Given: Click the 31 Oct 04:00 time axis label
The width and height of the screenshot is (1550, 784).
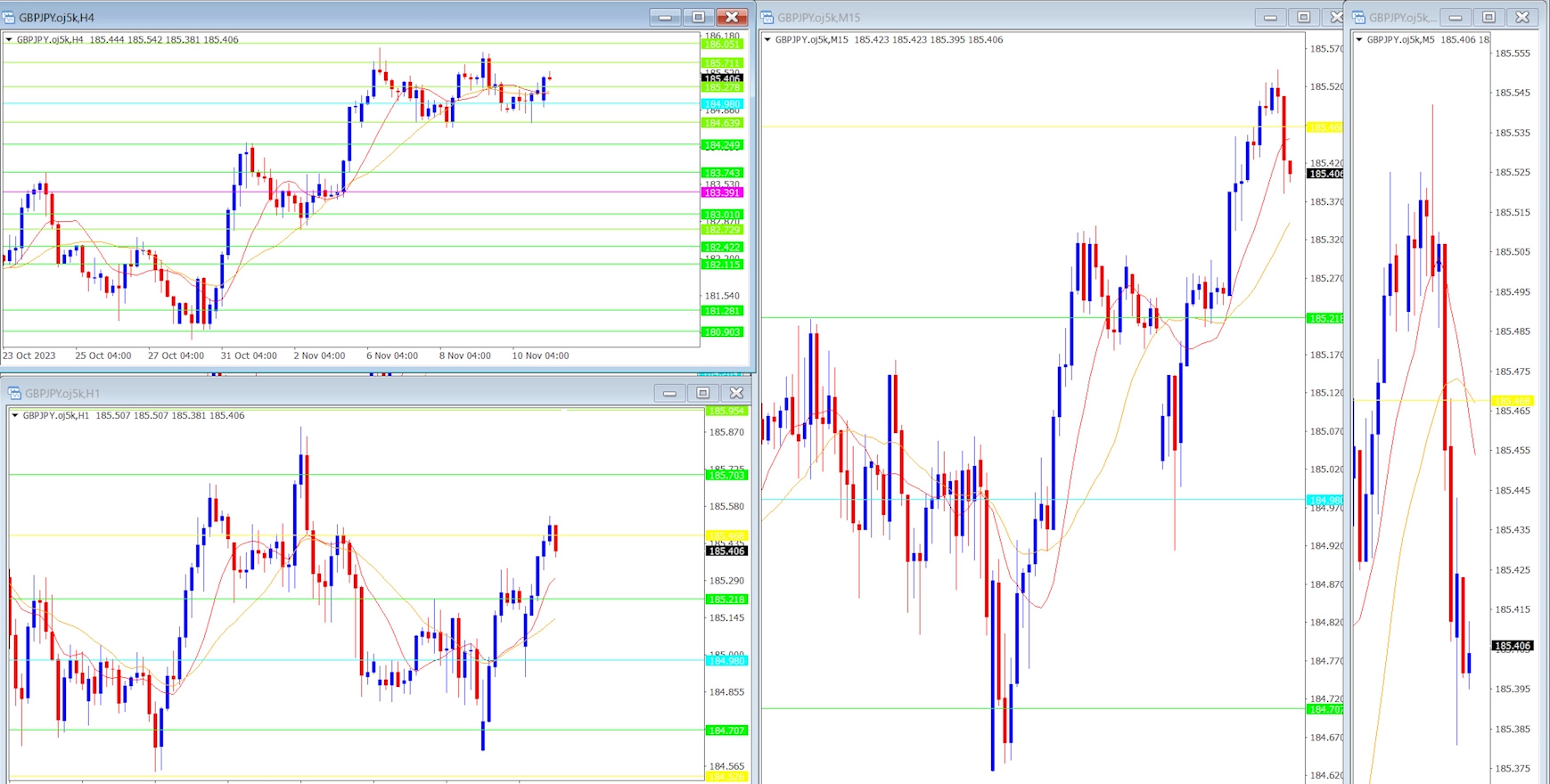Looking at the screenshot, I should (249, 355).
